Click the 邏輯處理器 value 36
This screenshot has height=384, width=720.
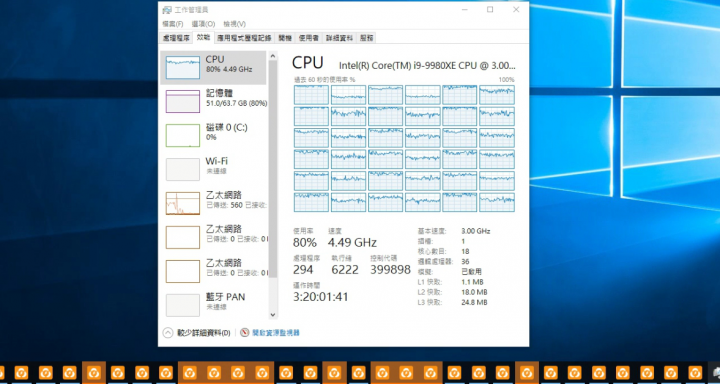tap(465, 261)
